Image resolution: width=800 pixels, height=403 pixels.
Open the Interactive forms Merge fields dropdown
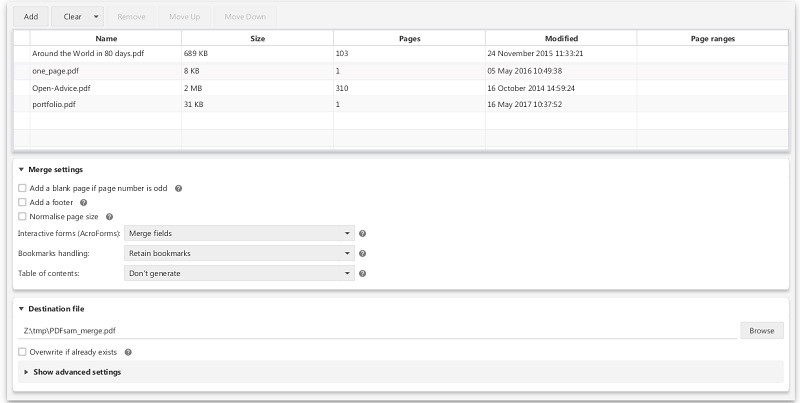click(239, 233)
